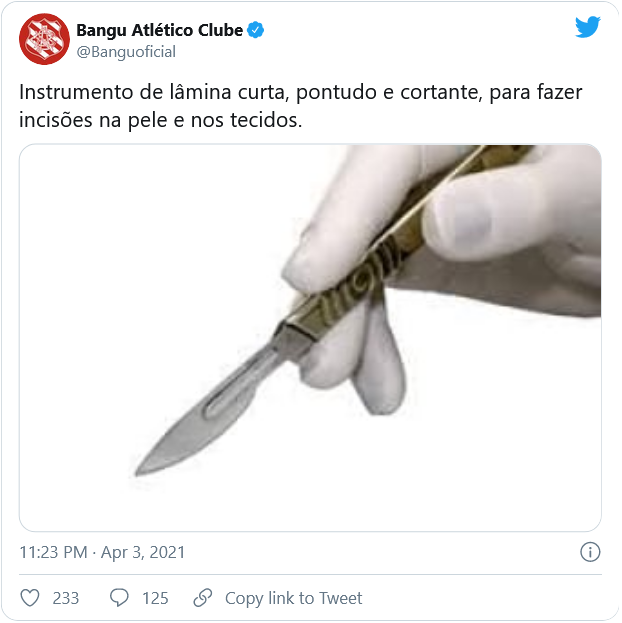The width and height of the screenshot is (622, 623).
Task: Click the 125 replies count
Action: [155, 598]
